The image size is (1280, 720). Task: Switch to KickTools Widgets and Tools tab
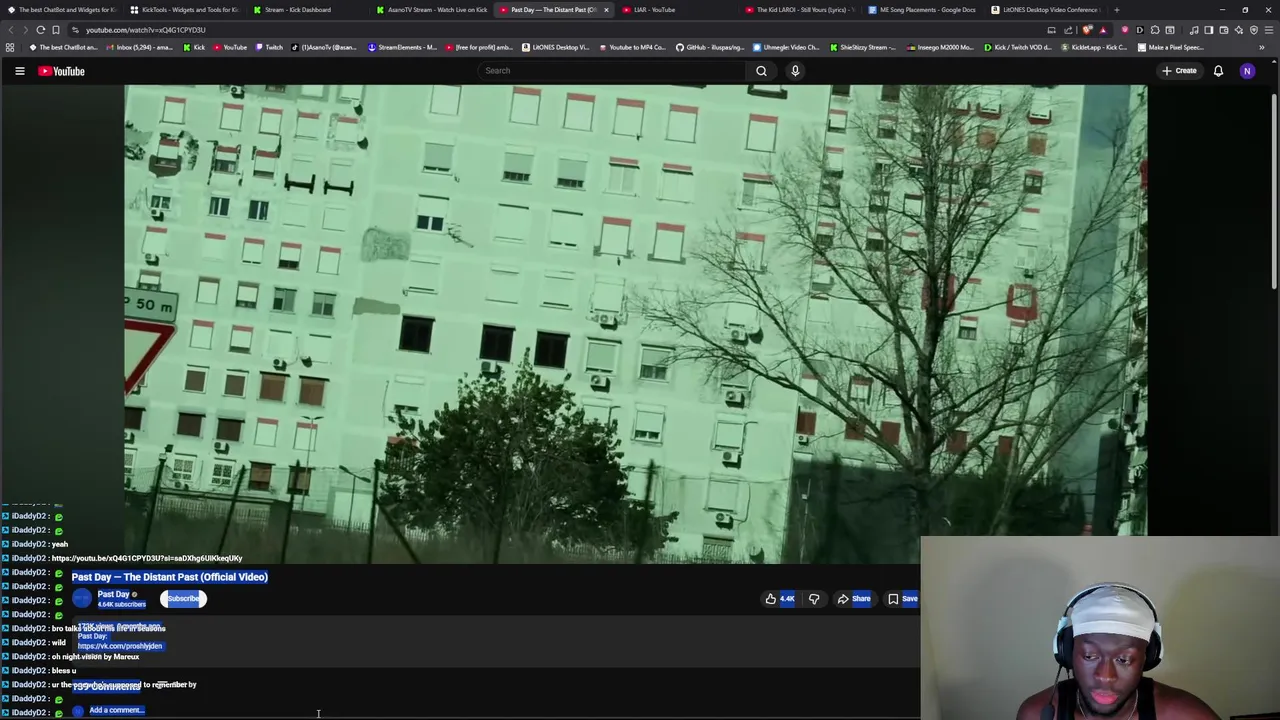183,10
